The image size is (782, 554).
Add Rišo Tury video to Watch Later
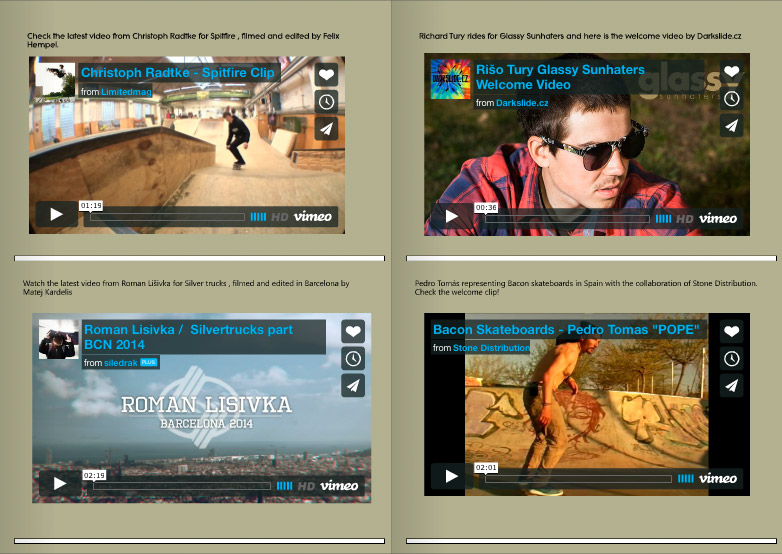coord(732,99)
